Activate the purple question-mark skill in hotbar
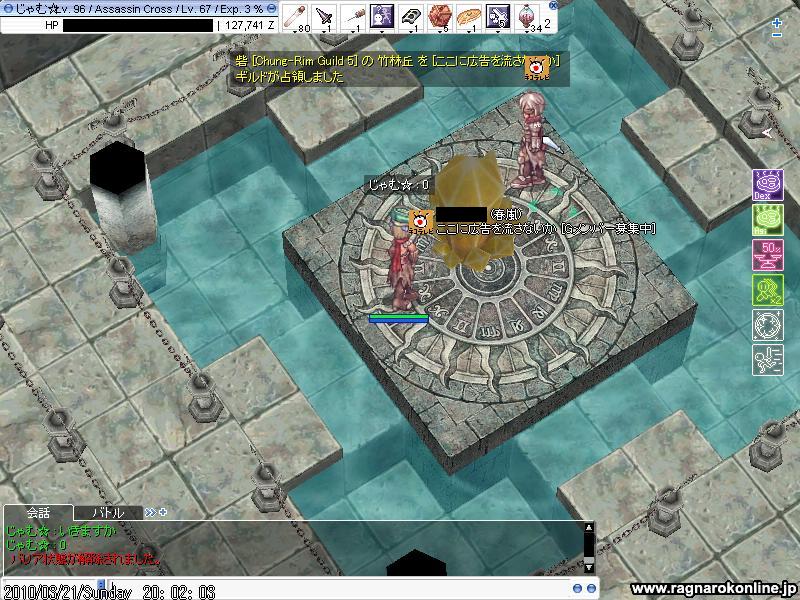Screen dimensions: 800x600 point(382,17)
